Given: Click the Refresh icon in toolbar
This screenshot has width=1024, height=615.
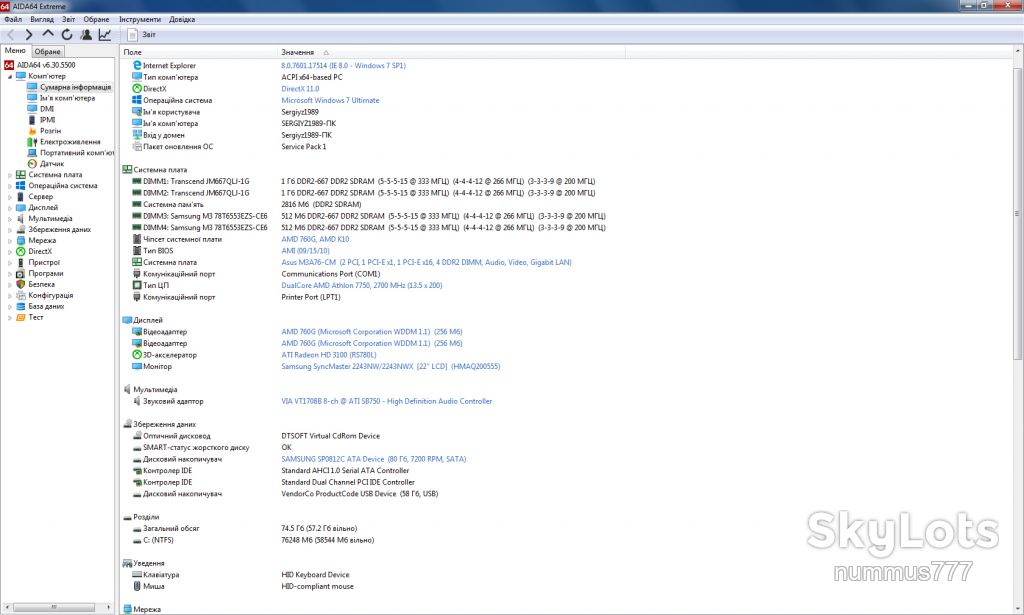Looking at the screenshot, I should click(67, 35).
